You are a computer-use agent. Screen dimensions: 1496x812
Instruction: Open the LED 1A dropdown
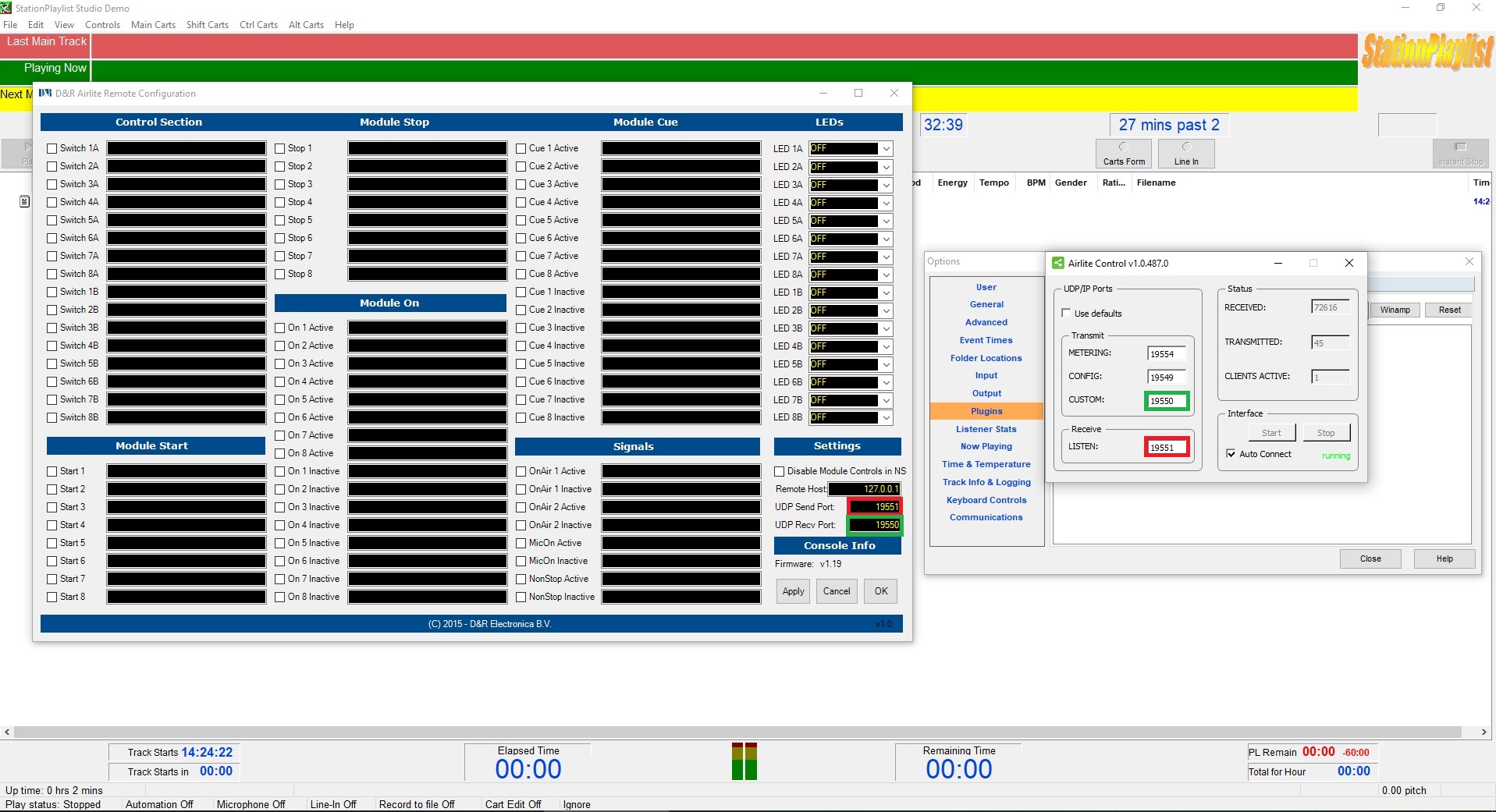tap(886, 149)
